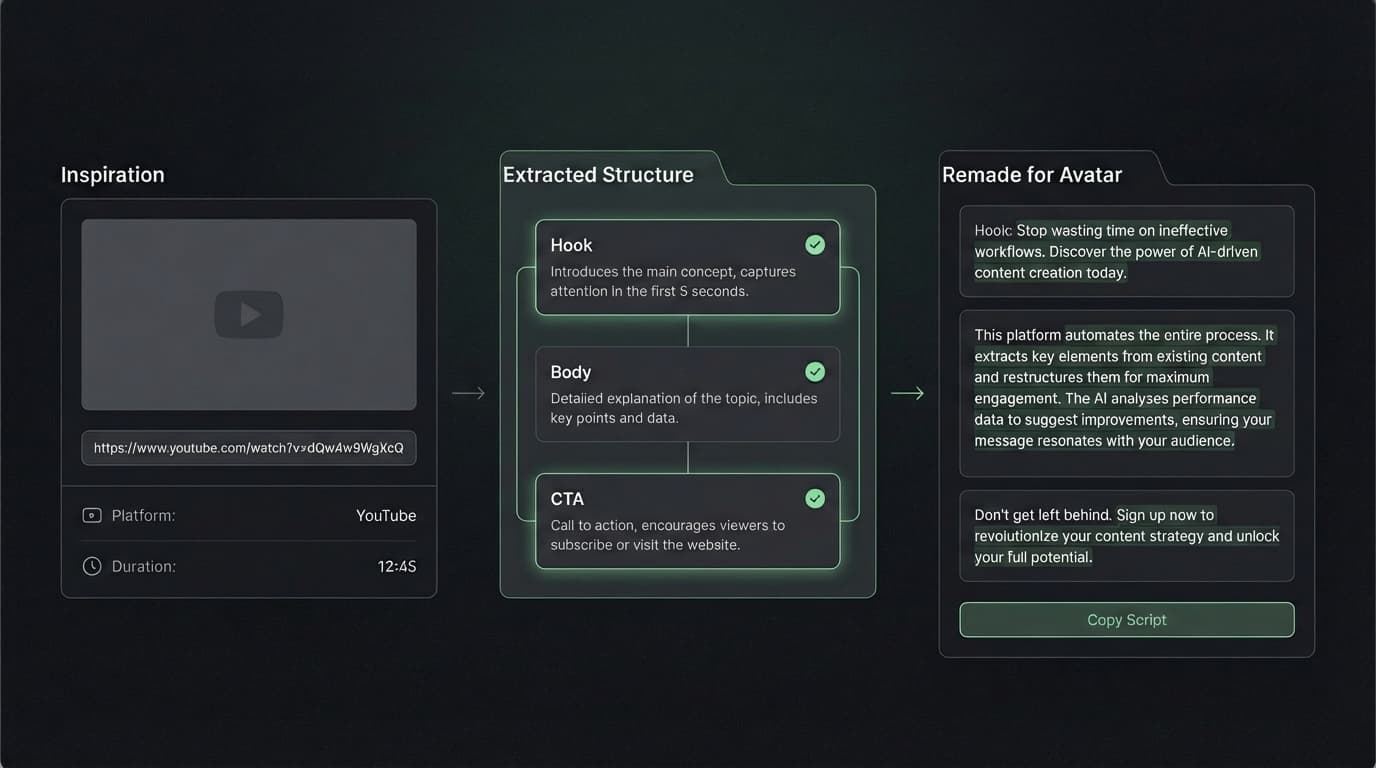
Task: Switch to the Extracted Structure tab
Action: coord(598,173)
